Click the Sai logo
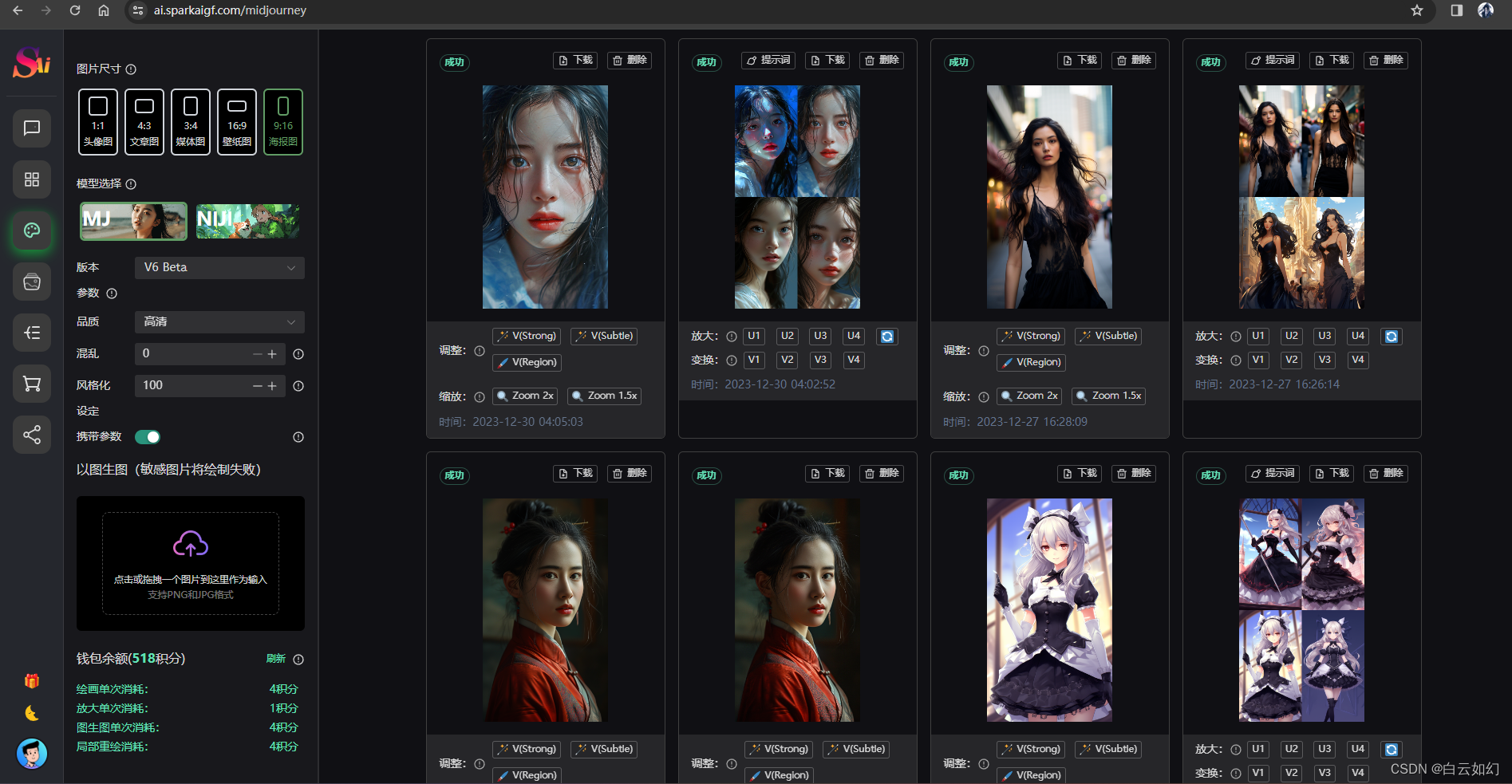 [x=32, y=62]
